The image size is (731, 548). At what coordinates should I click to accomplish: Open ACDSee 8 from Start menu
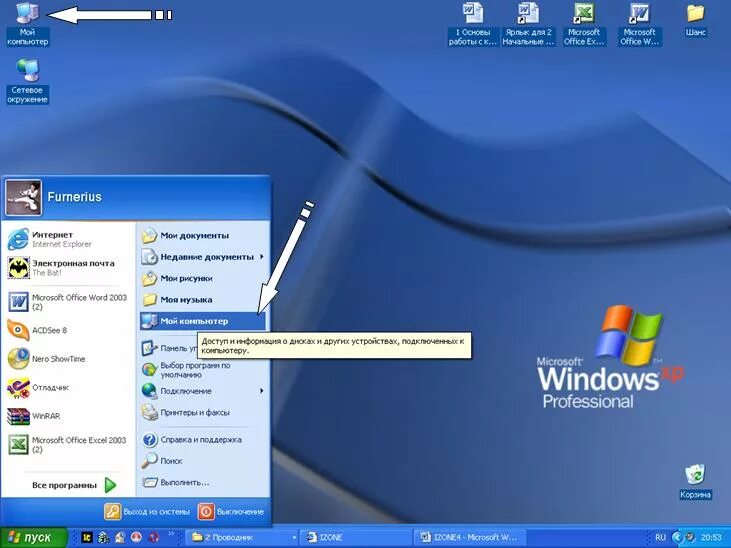tap(69, 331)
